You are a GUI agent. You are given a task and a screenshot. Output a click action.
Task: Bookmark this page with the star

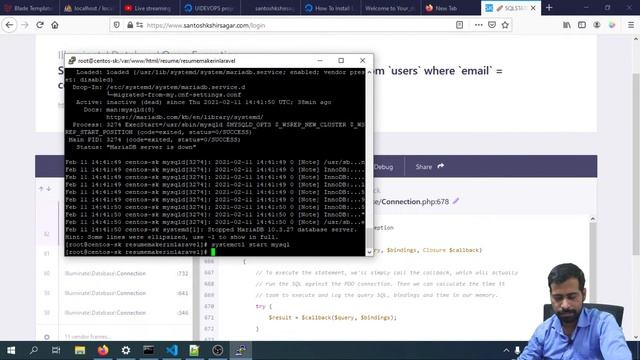(x=505, y=25)
